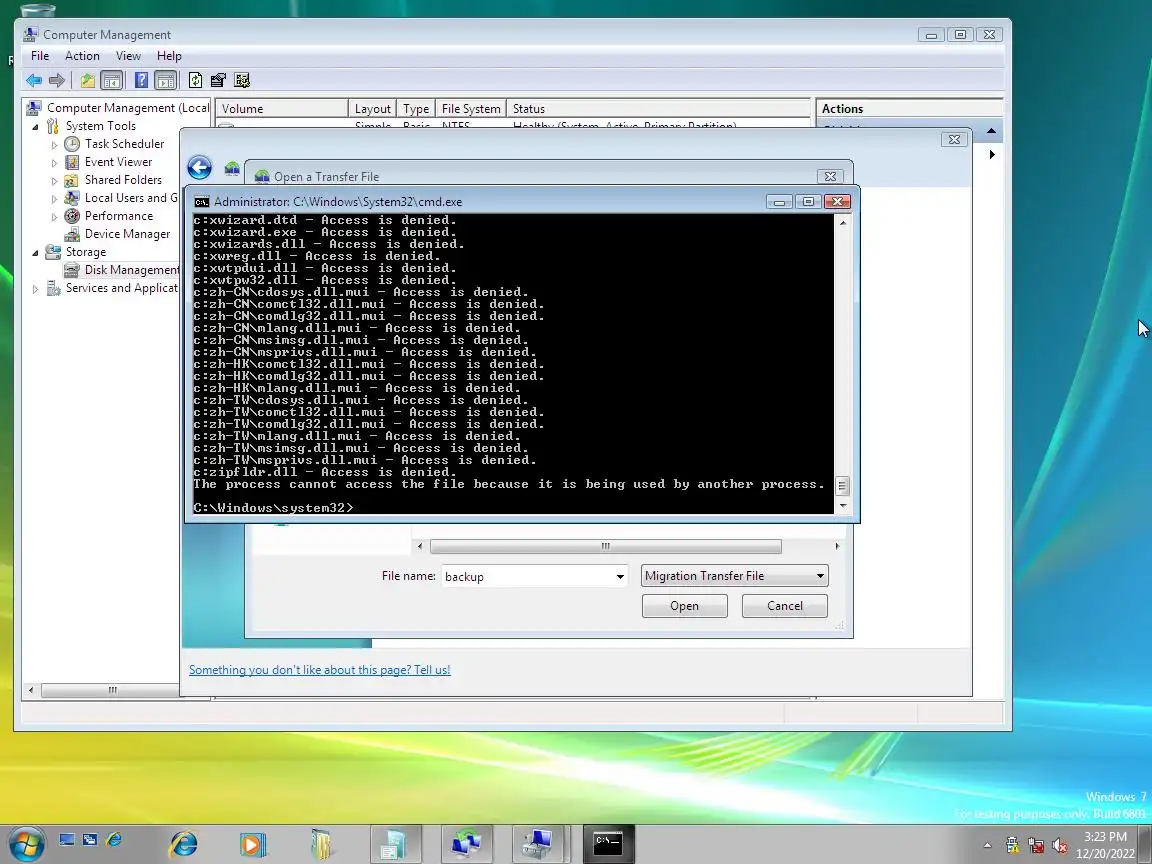Click the network tray icon with red X
The image size is (1152, 864).
[1036, 845]
